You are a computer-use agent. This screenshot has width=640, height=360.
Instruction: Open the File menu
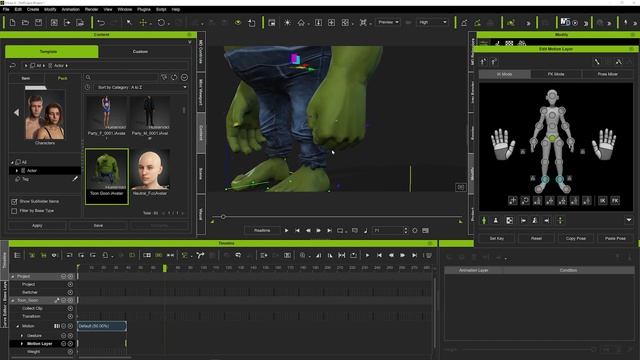6,9
